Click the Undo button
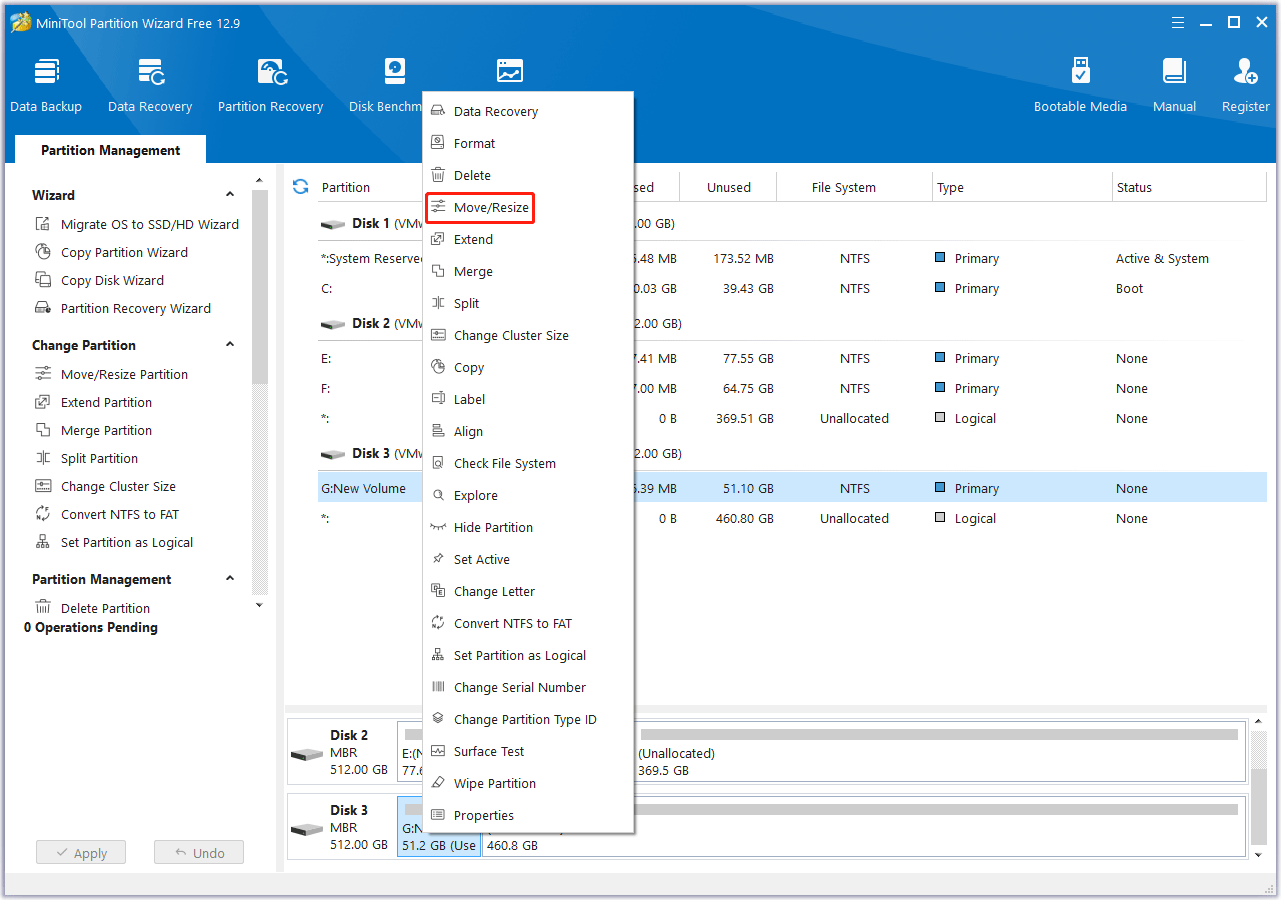 pyautogui.click(x=199, y=853)
